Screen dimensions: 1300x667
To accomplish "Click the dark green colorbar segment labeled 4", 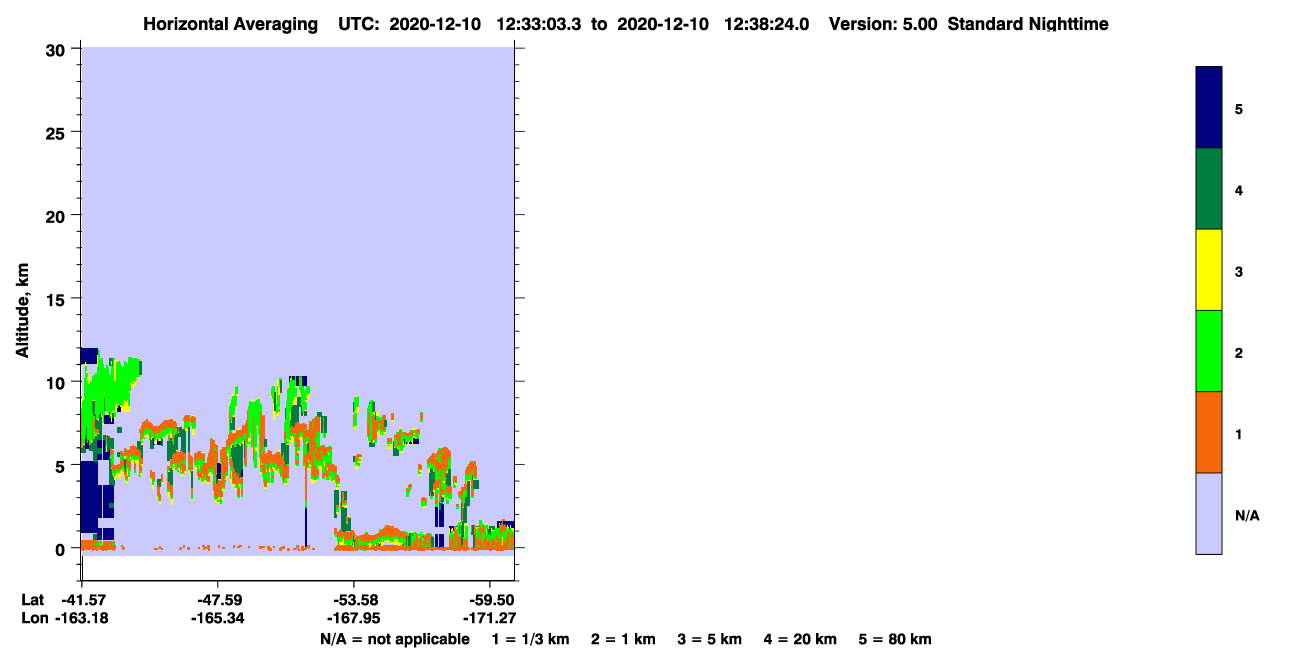I will (x=1209, y=189).
